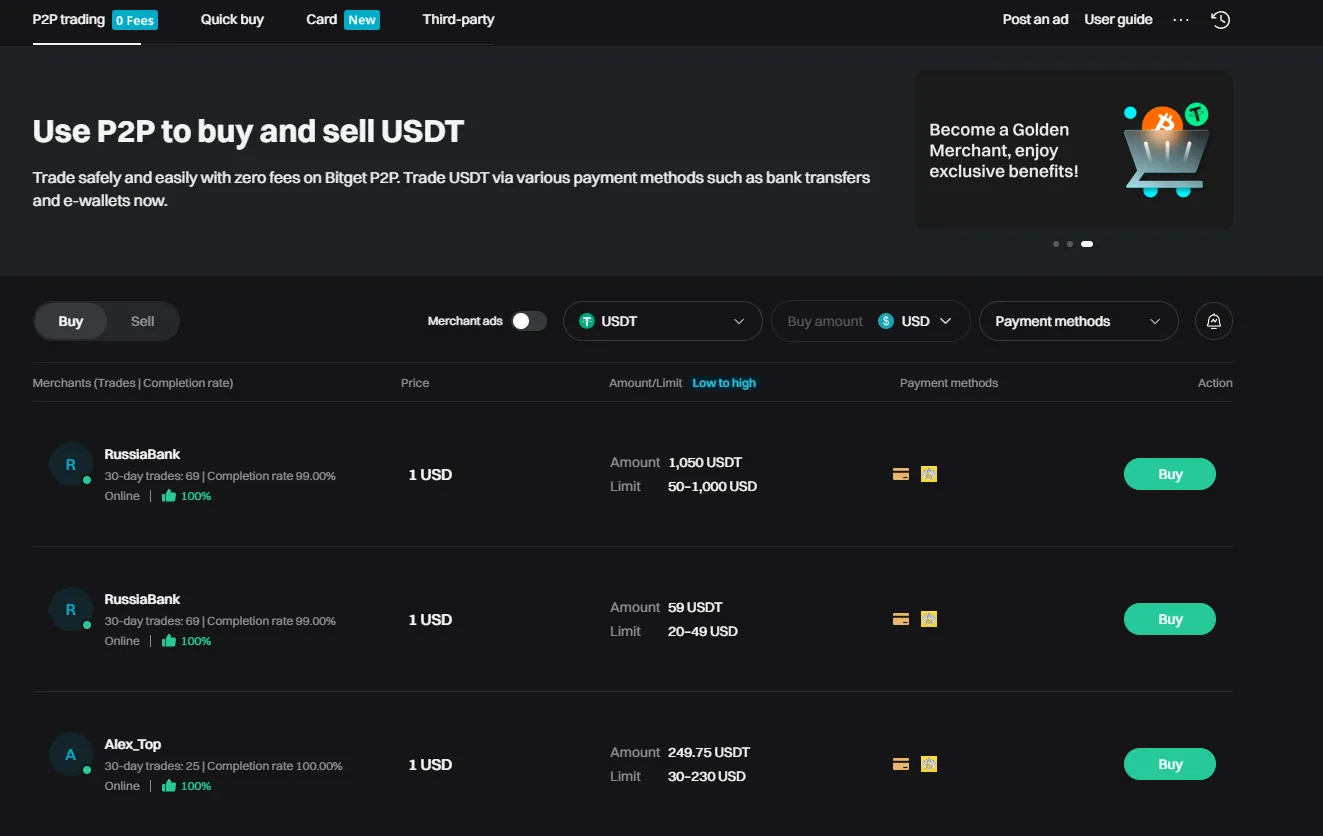This screenshot has height=836, width=1323.
Task: Click thumbs-up 100% rating for Alex_Top
Action: (186, 786)
